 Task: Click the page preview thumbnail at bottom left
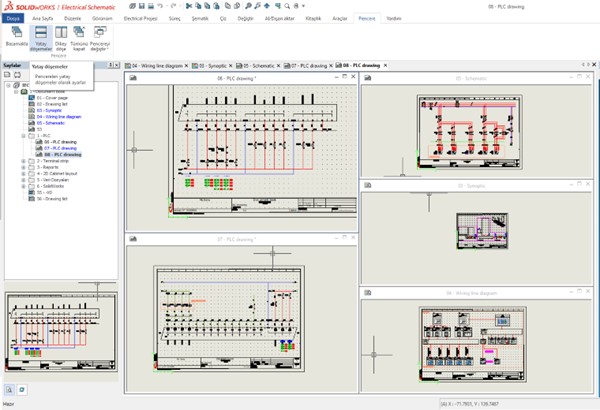point(60,332)
